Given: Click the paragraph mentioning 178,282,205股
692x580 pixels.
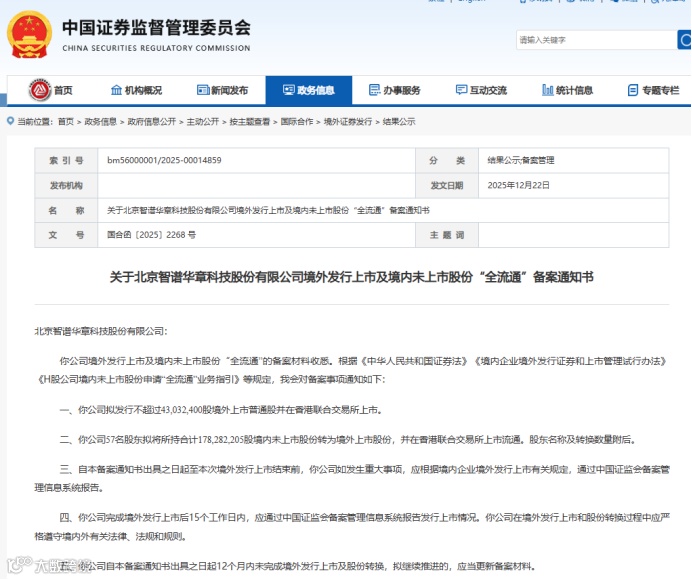Looking at the screenshot, I should tap(348, 440).
